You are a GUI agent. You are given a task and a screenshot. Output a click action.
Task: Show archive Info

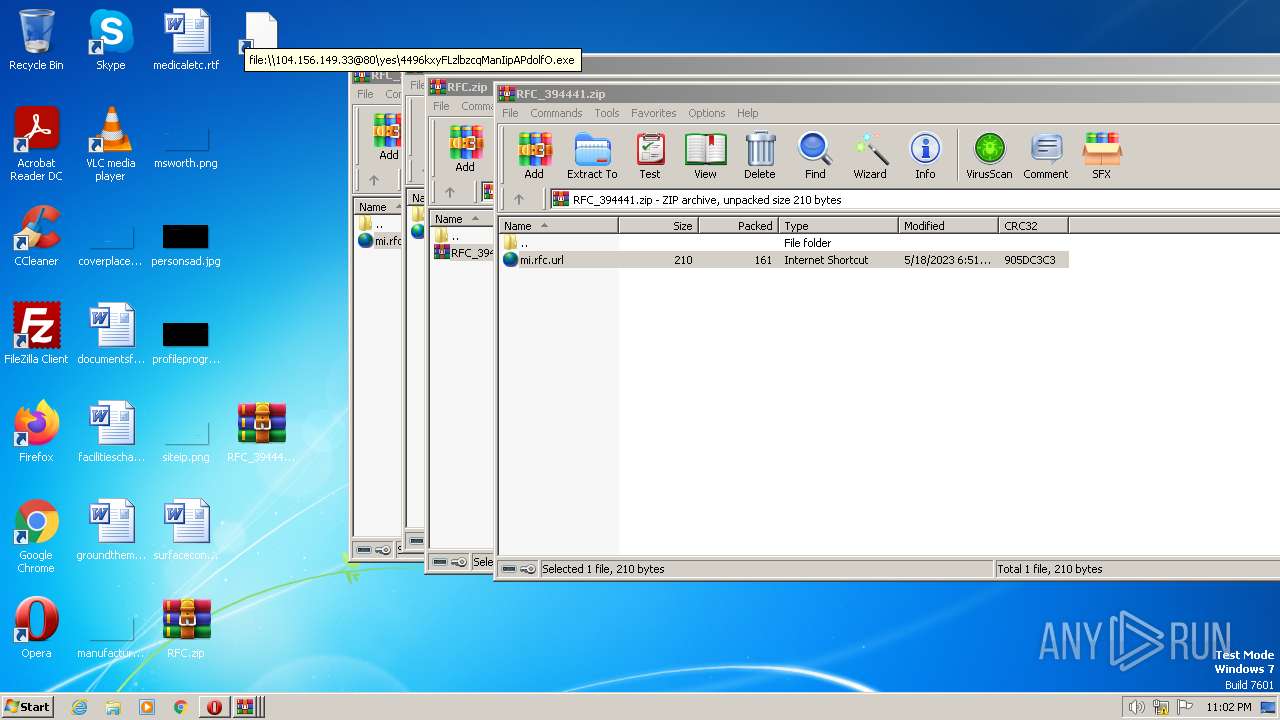click(925, 156)
